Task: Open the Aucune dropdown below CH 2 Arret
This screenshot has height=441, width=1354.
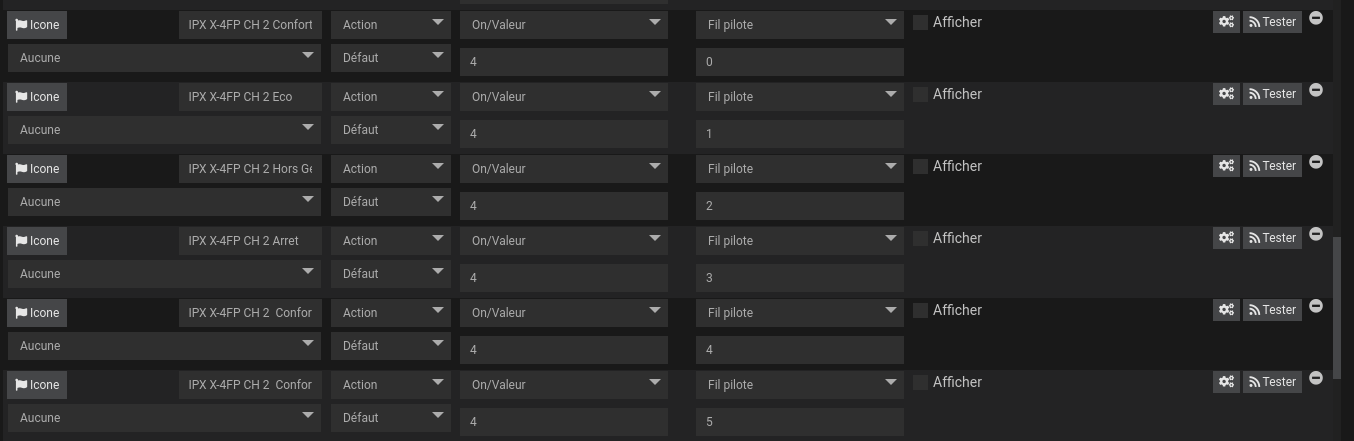Action: [x=163, y=274]
